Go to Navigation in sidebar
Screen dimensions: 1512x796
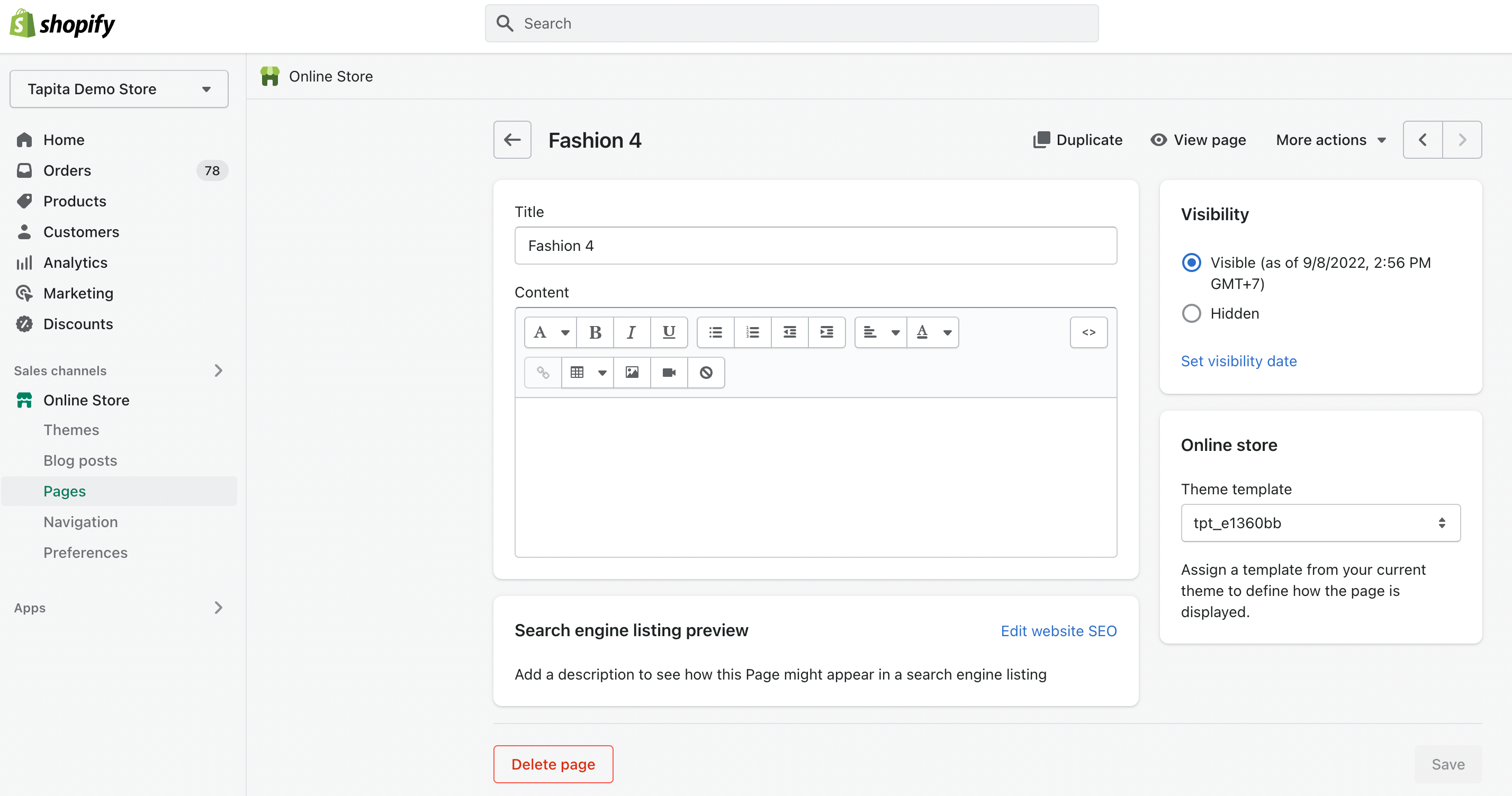[80, 522]
